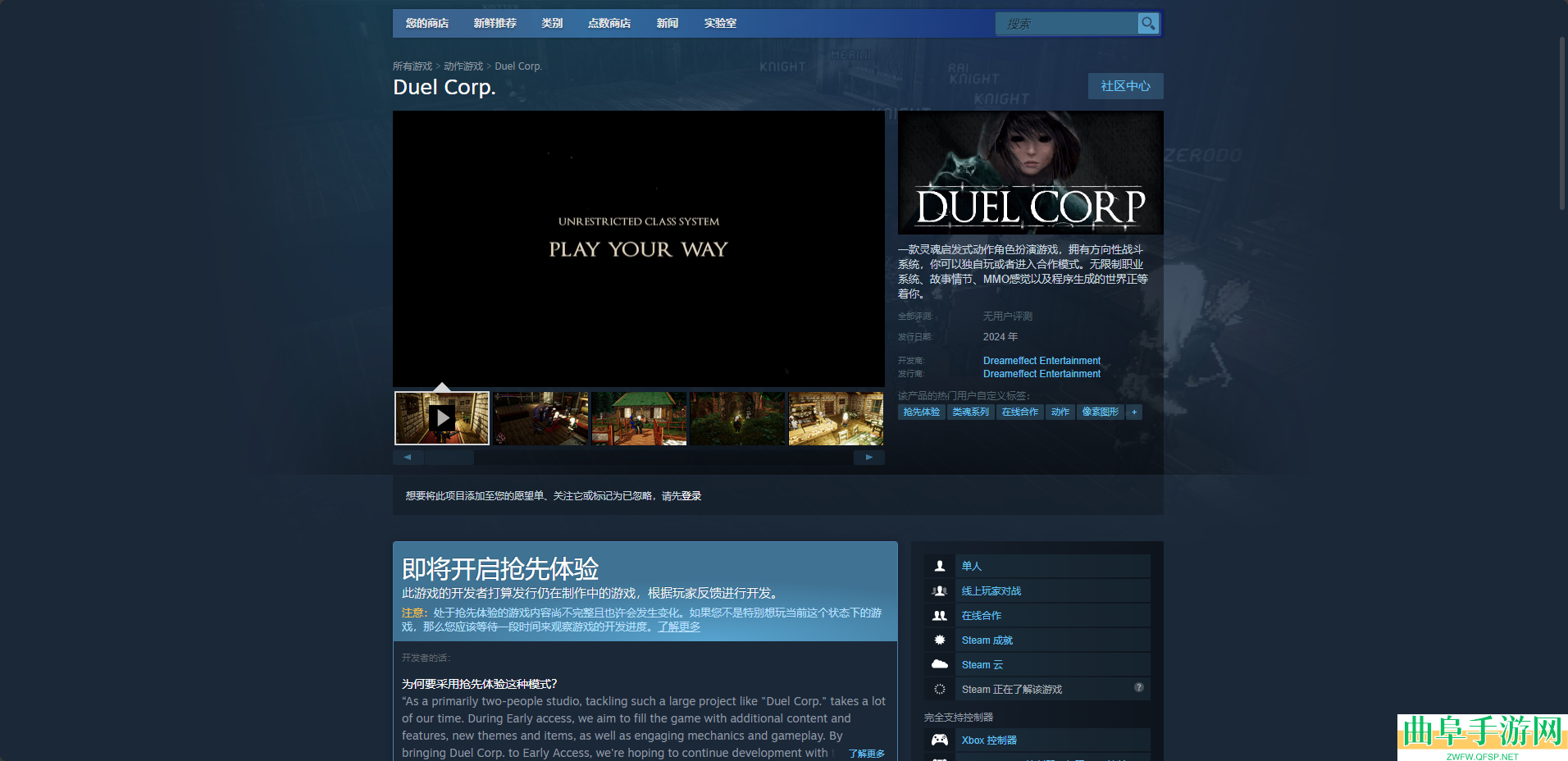Click the page vertical scrollbar
1568x761 pixels.
[1562, 123]
